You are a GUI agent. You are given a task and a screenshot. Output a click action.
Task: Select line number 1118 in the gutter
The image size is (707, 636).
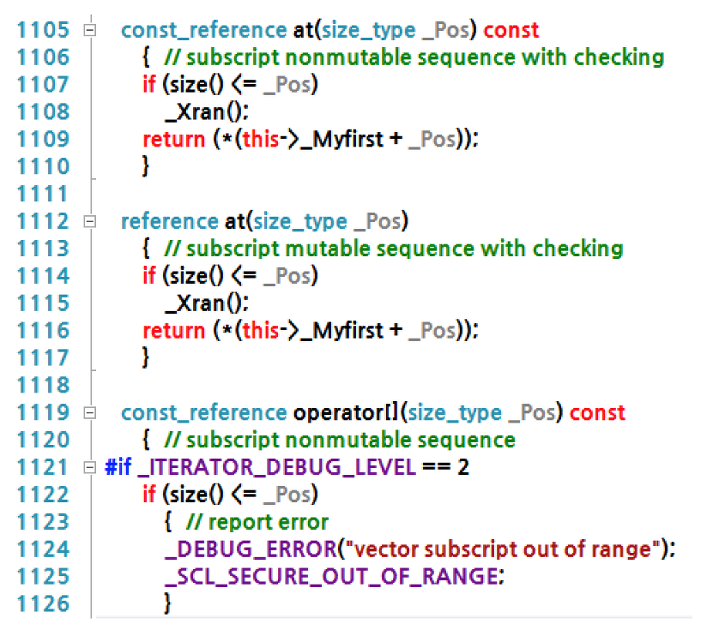coord(43,385)
